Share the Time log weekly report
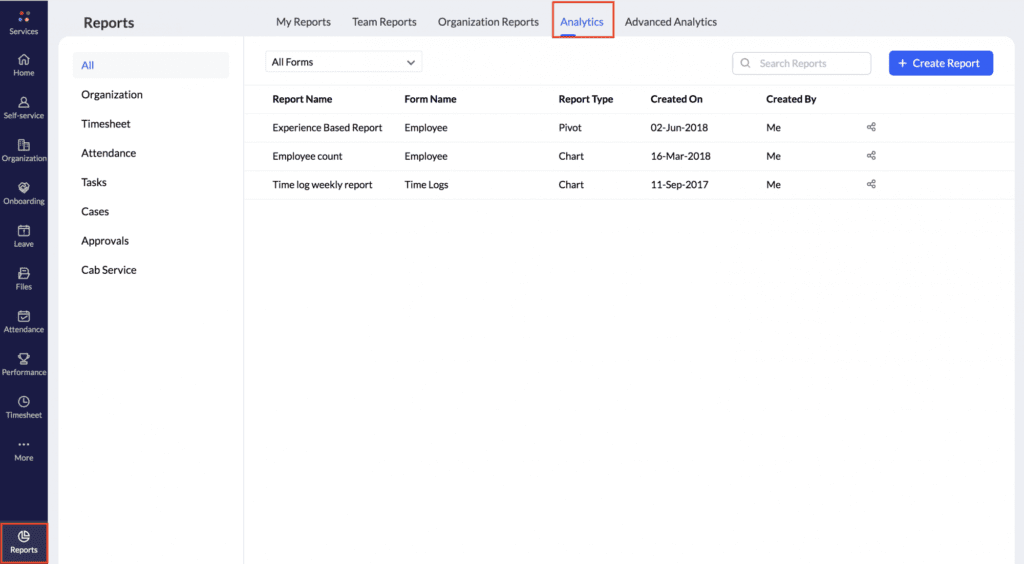 pyautogui.click(x=872, y=184)
